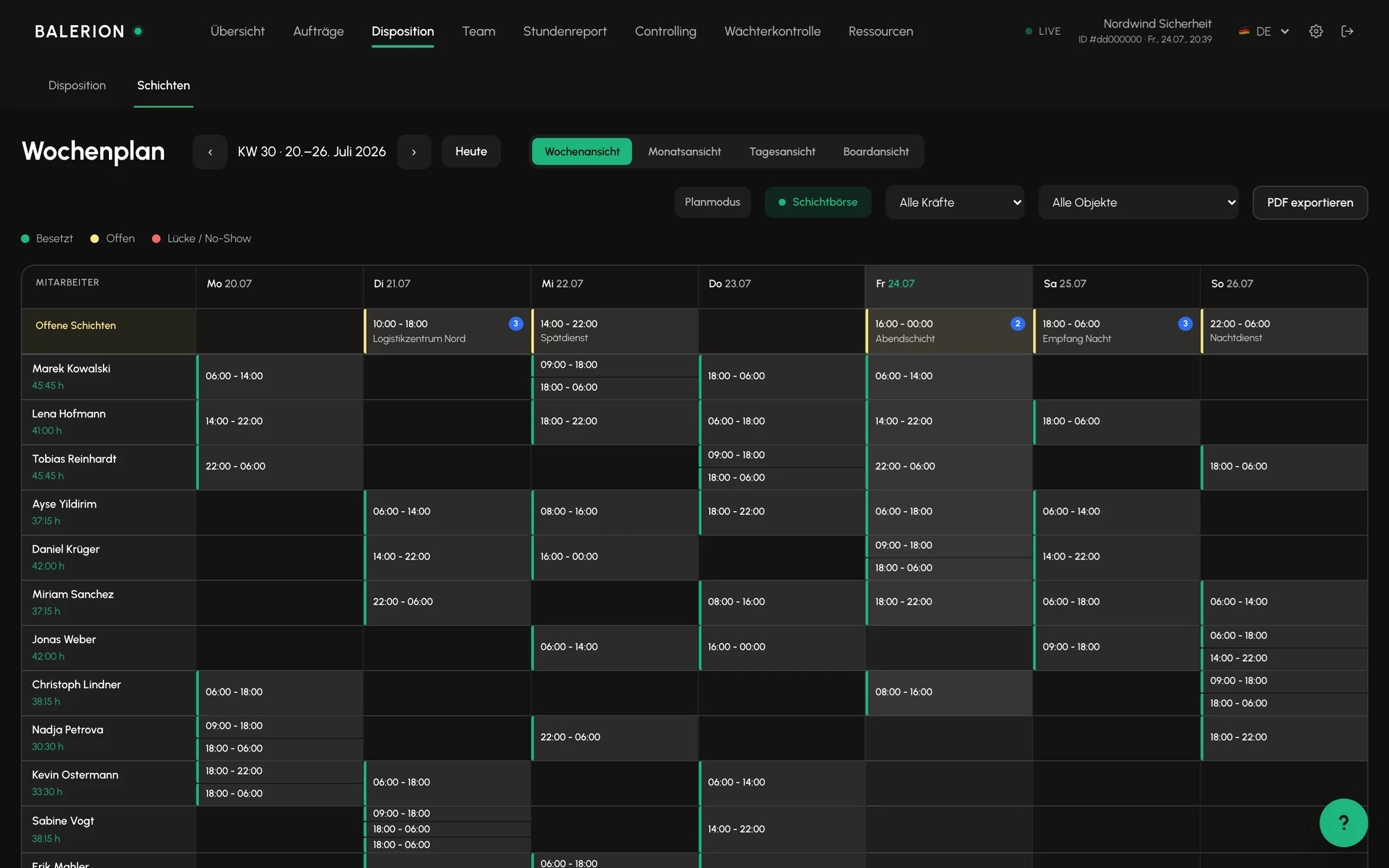
Task: Open the Alle Kräfte dropdown
Action: coord(955,202)
